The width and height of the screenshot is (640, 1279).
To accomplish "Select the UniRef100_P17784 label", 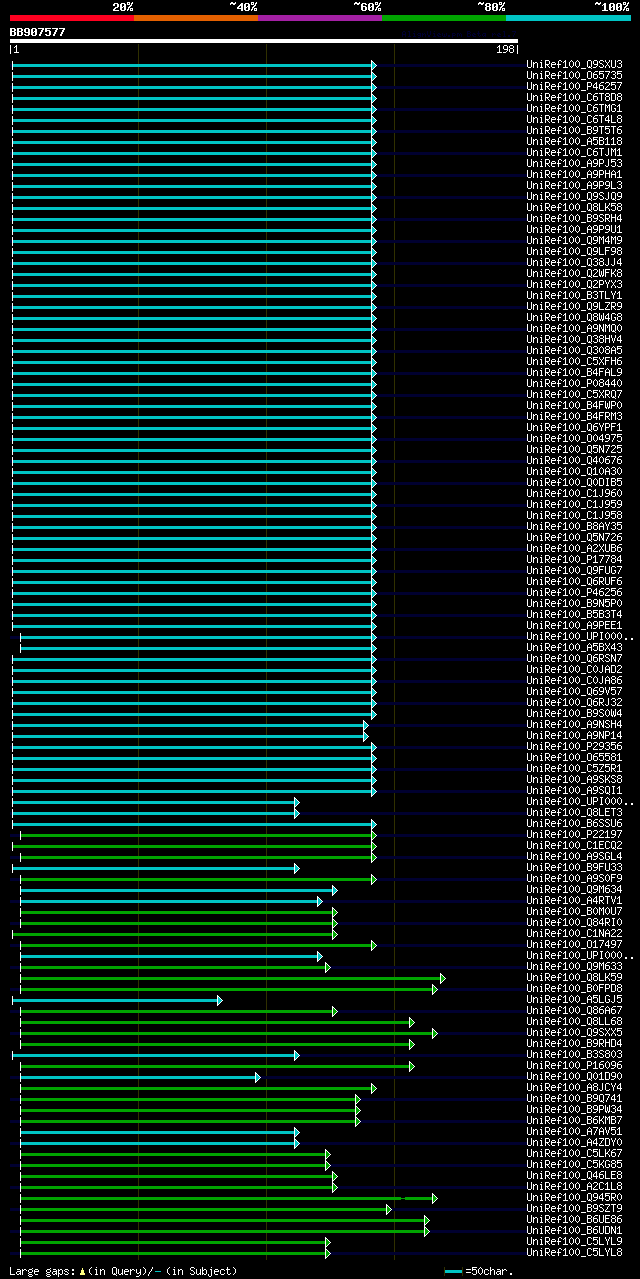I will tap(574, 559).
